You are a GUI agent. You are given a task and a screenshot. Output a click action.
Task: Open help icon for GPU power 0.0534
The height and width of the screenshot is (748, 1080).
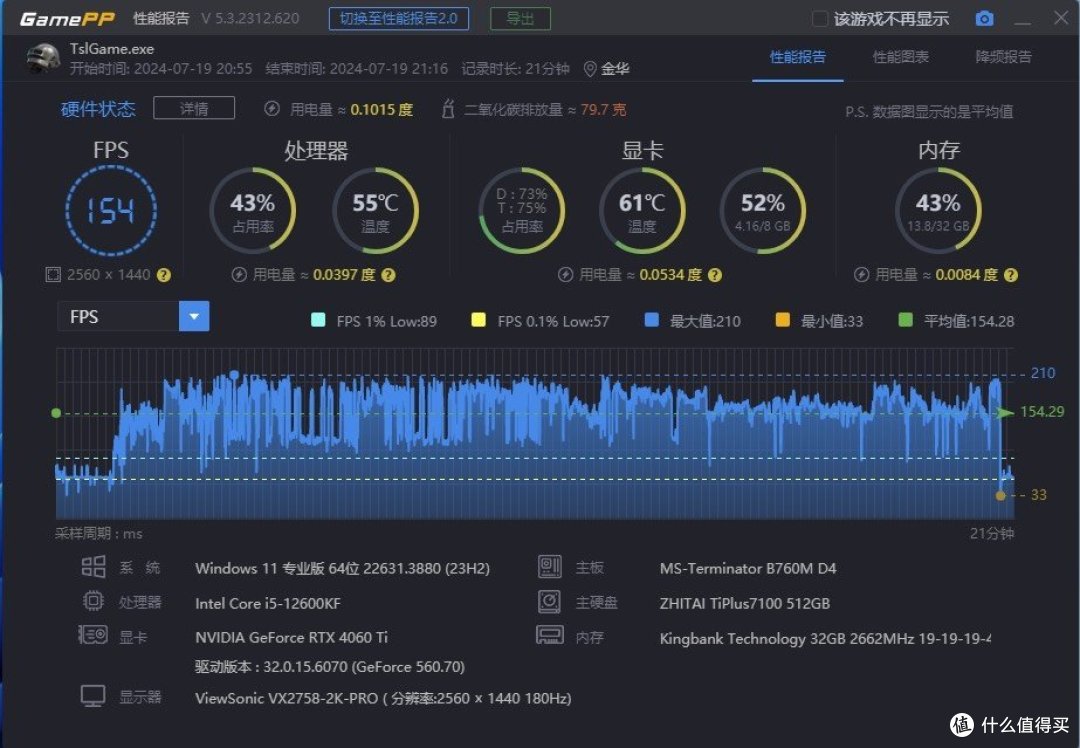[715, 275]
